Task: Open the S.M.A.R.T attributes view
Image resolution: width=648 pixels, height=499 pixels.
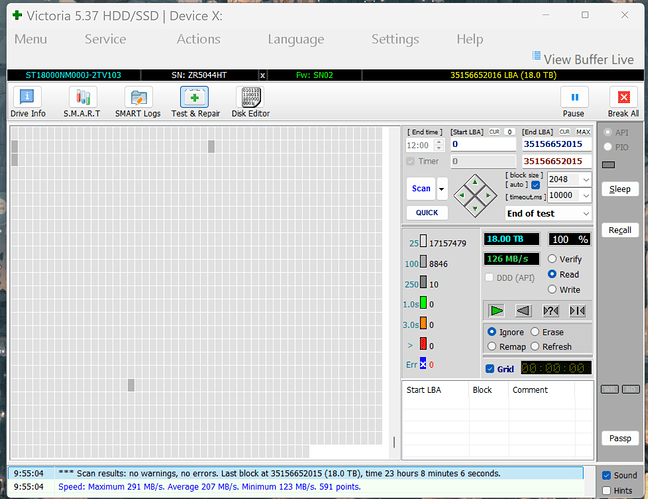Action: tap(82, 102)
